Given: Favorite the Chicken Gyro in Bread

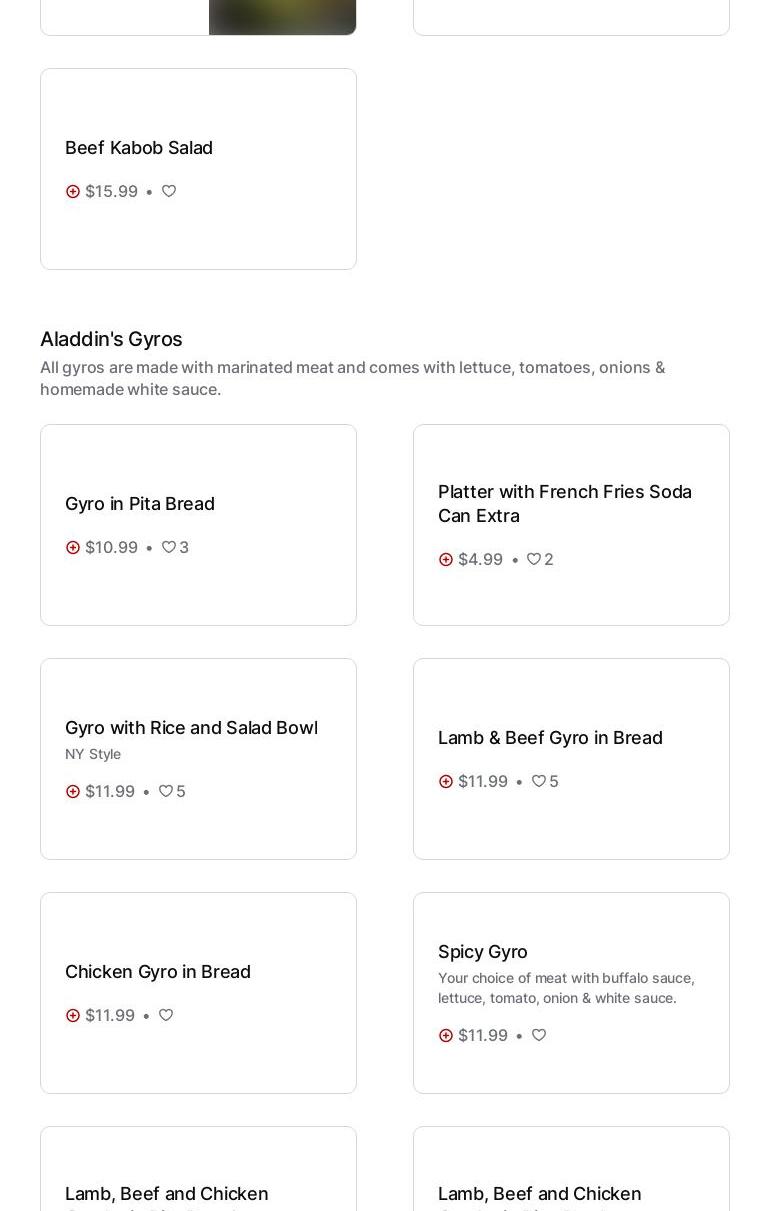Looking at the screenshot, I should 166,1015.
